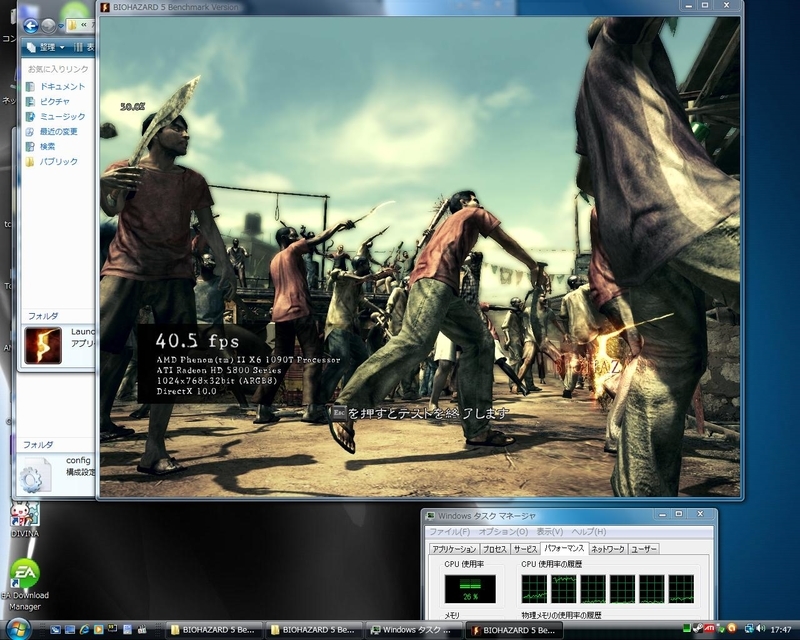
Task: Select the Launcher Biohazard 5 application icon
Action: [x=43, y=346]
